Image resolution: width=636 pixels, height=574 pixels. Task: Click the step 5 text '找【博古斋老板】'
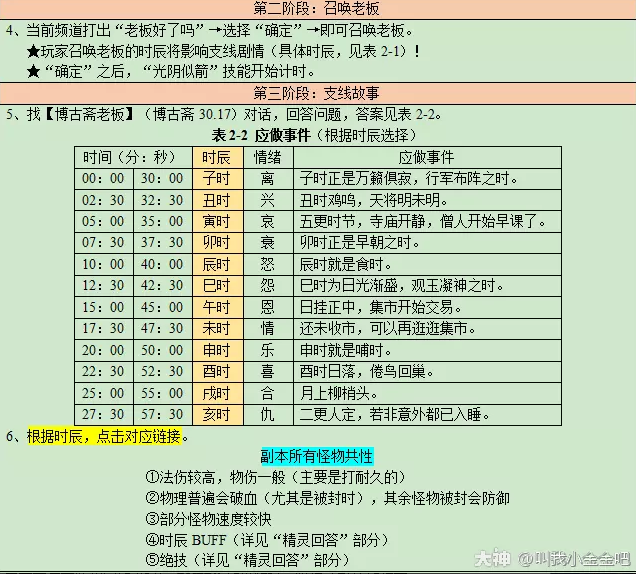point(81,114)
